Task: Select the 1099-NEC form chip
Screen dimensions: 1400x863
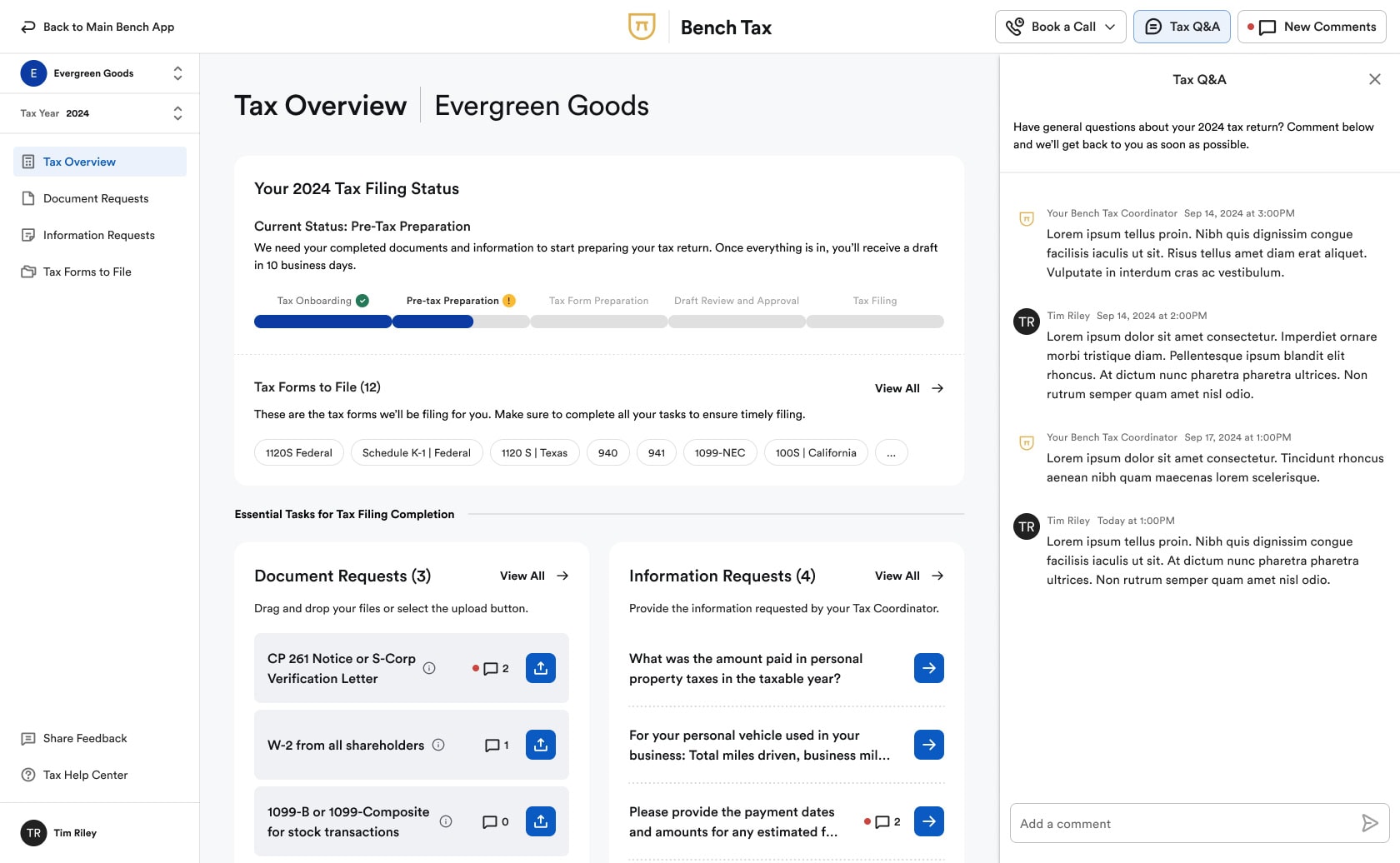Action: point(720,452)
